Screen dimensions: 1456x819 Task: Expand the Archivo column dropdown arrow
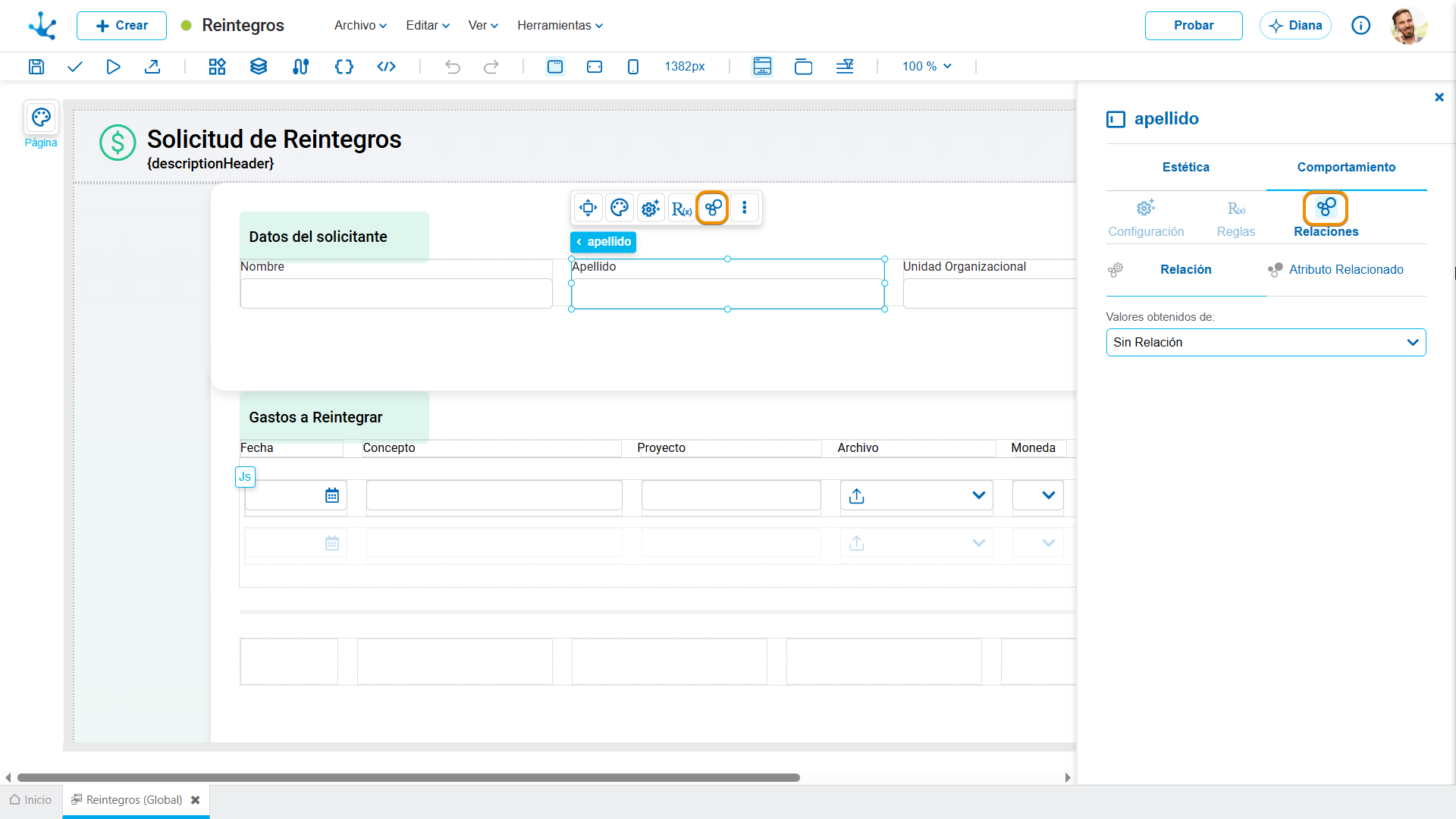click(978, 495)
